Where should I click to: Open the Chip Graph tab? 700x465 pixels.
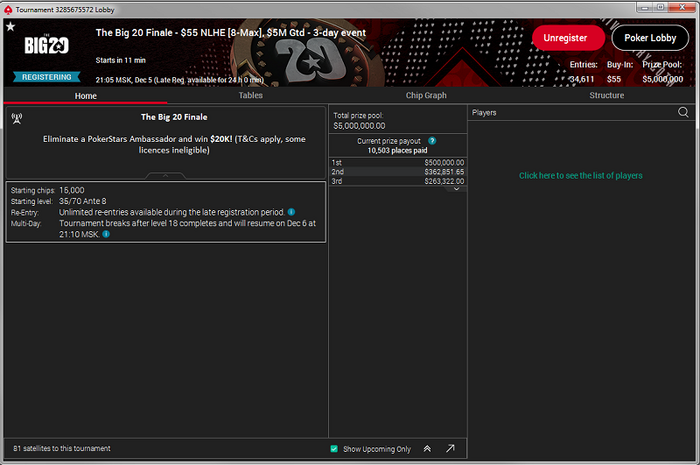click(426, 95)
